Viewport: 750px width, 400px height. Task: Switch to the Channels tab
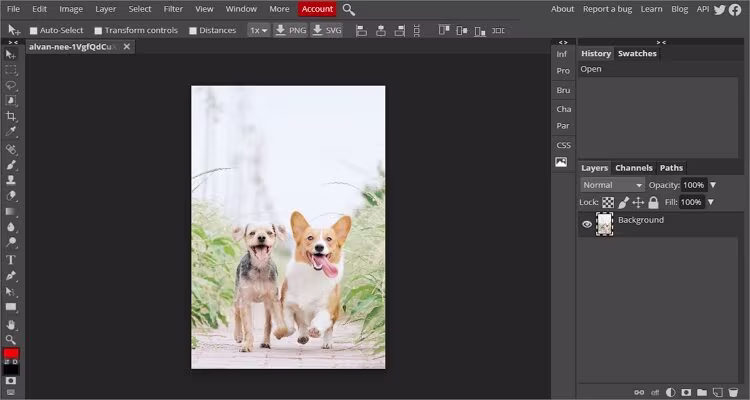[633, 168]
